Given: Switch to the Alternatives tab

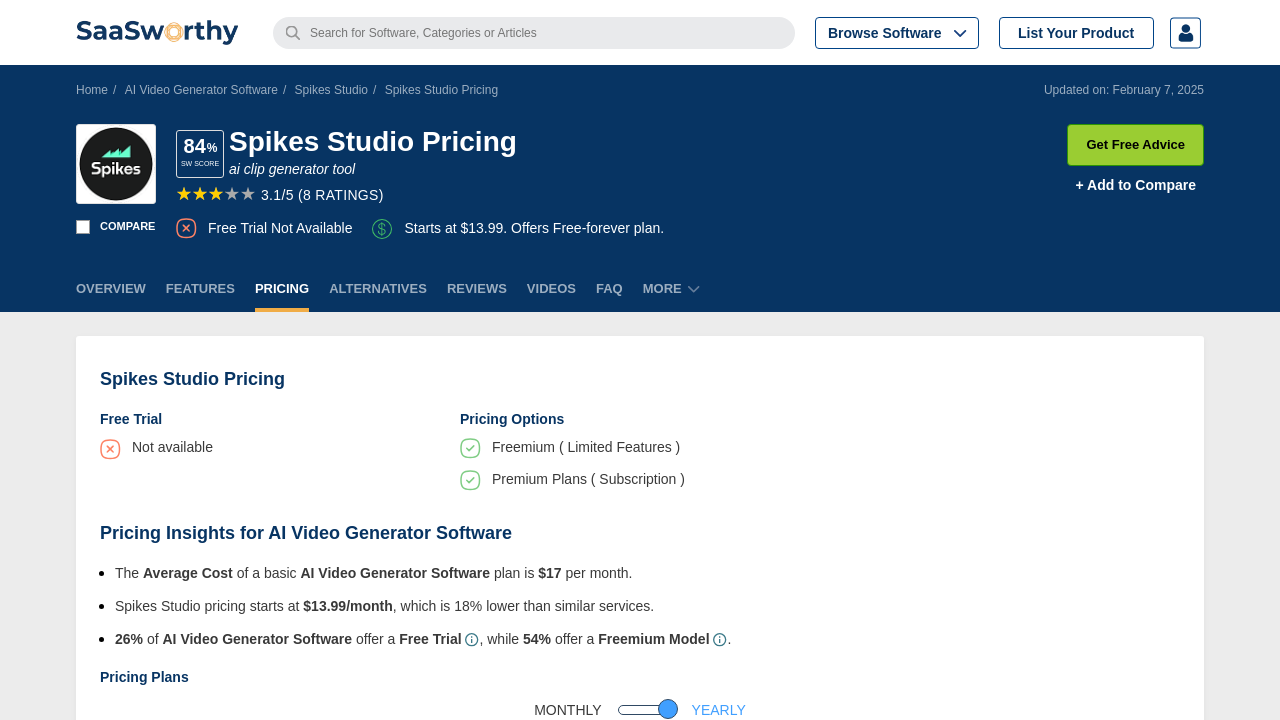Looking at the screenshot, I should (x=378, y=289).
